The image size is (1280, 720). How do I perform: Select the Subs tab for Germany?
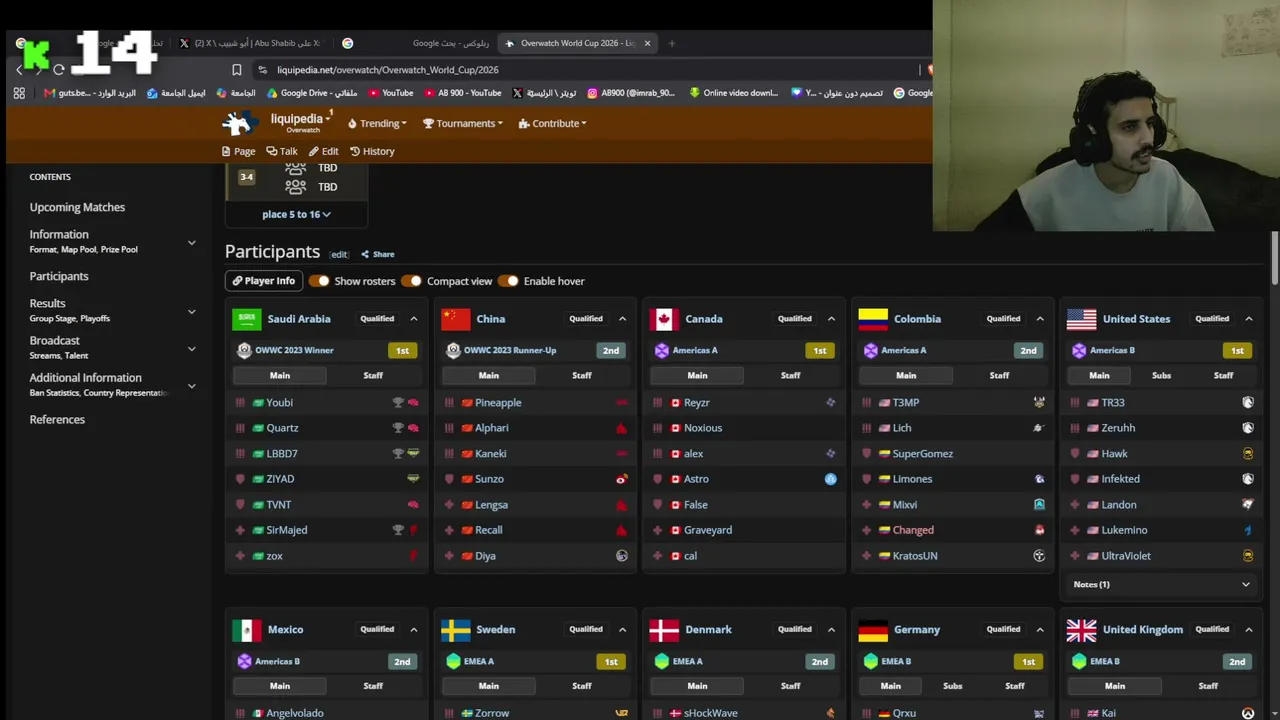click(952, 686)
